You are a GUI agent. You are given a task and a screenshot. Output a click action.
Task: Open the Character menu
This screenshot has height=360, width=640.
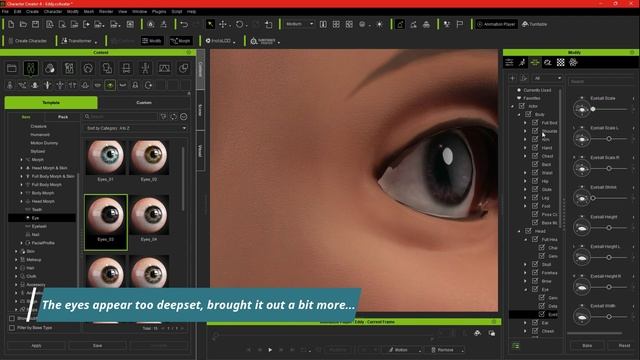[53, 12]
